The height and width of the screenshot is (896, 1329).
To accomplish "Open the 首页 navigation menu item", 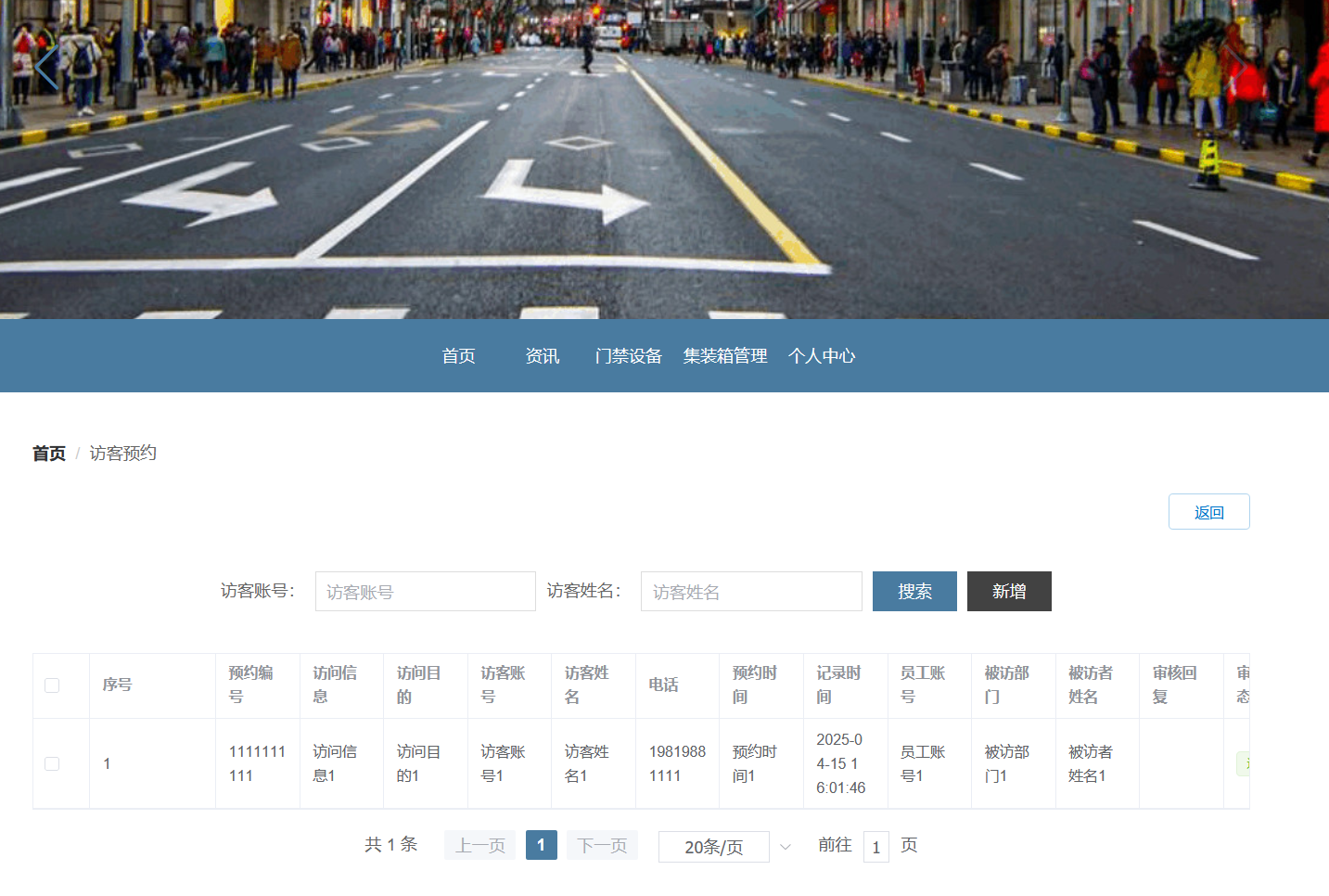I will [x=458, y=356].
